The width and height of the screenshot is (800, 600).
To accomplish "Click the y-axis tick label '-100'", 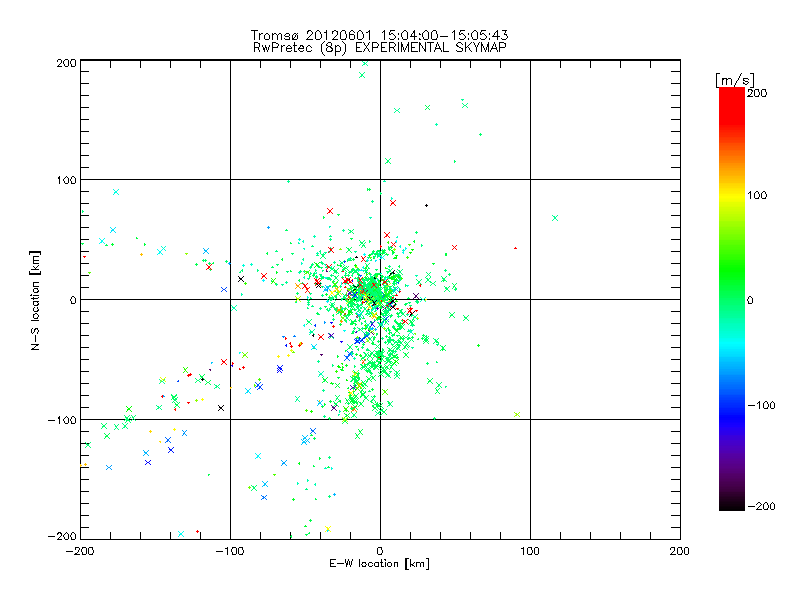I will pyautogui.click(x=62, y=420).
